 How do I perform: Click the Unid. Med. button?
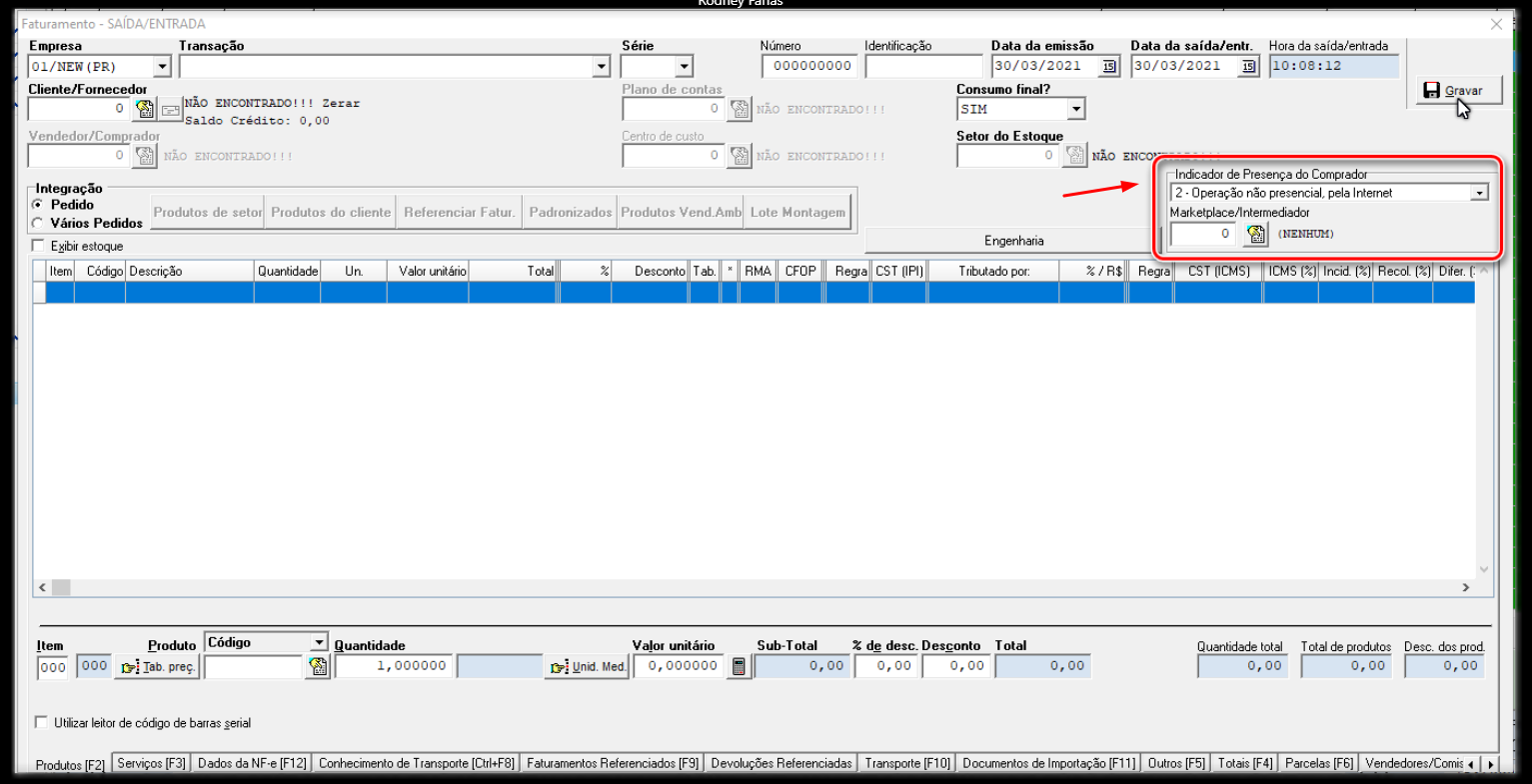click(588, 667)
